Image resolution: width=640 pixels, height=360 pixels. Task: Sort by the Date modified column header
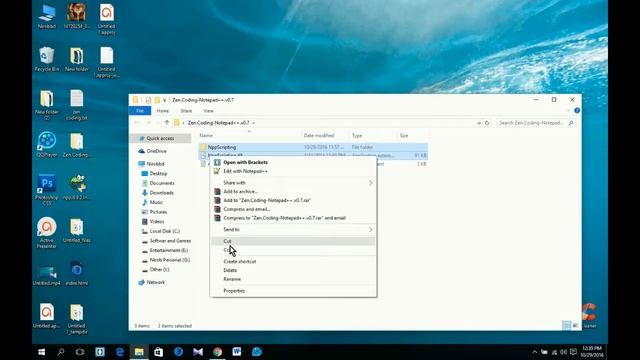[x=318, y=136]
